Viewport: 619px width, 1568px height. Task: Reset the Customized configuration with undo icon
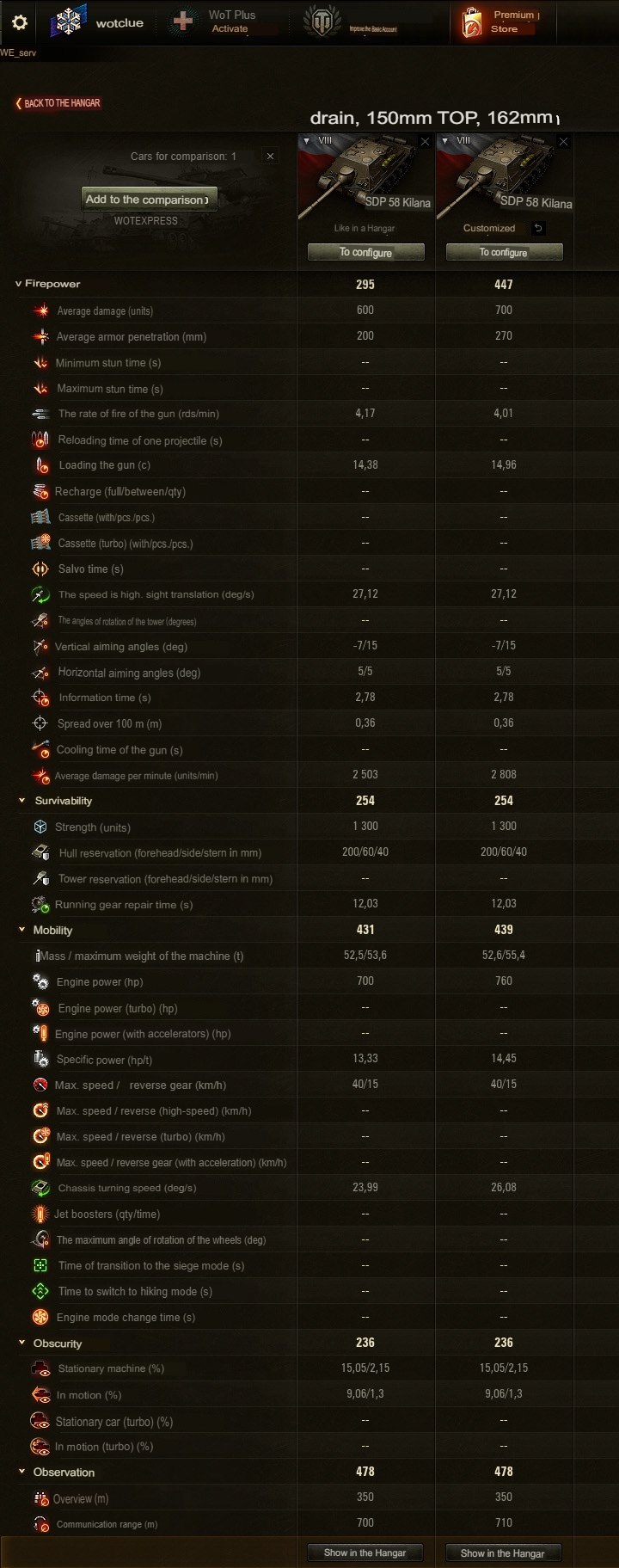point(537,228)
